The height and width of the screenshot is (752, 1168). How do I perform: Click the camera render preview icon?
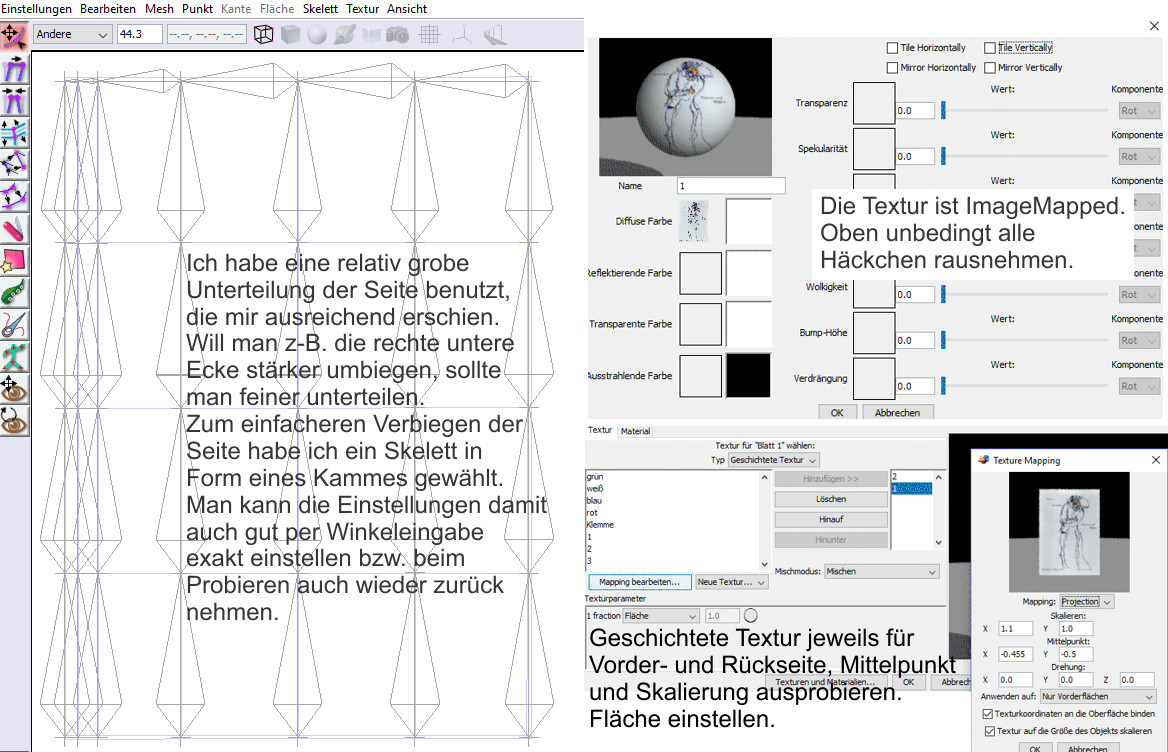click(x=398, y=34)
